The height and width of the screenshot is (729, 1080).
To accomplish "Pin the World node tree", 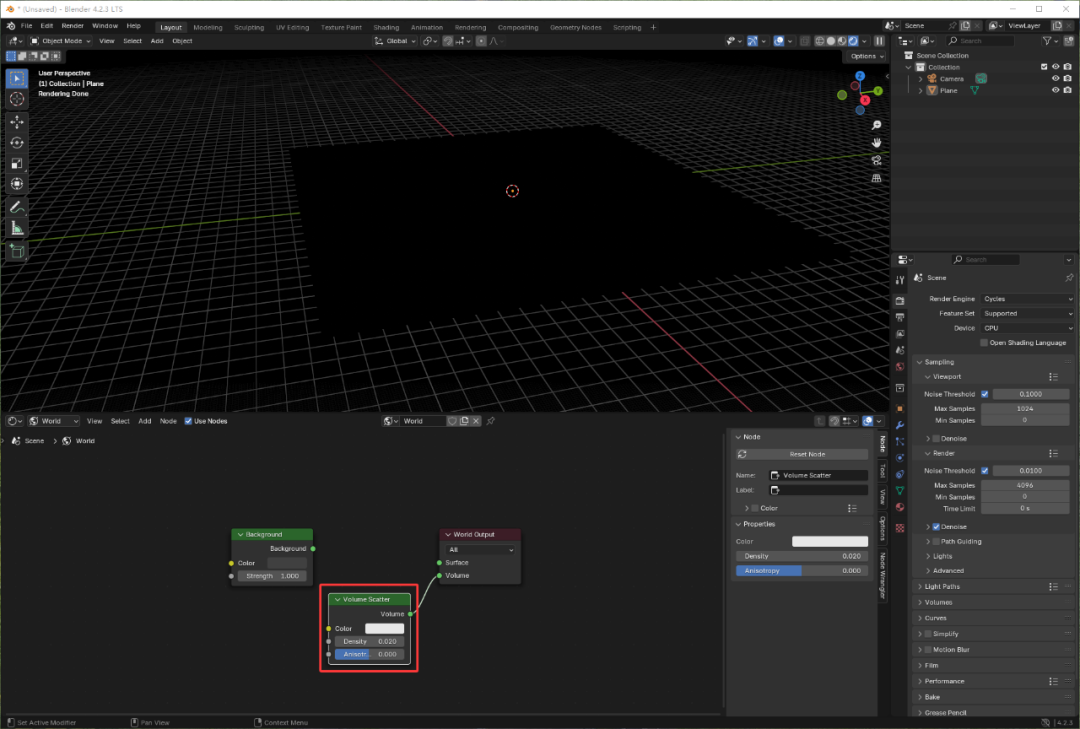I will coord(491,421).
